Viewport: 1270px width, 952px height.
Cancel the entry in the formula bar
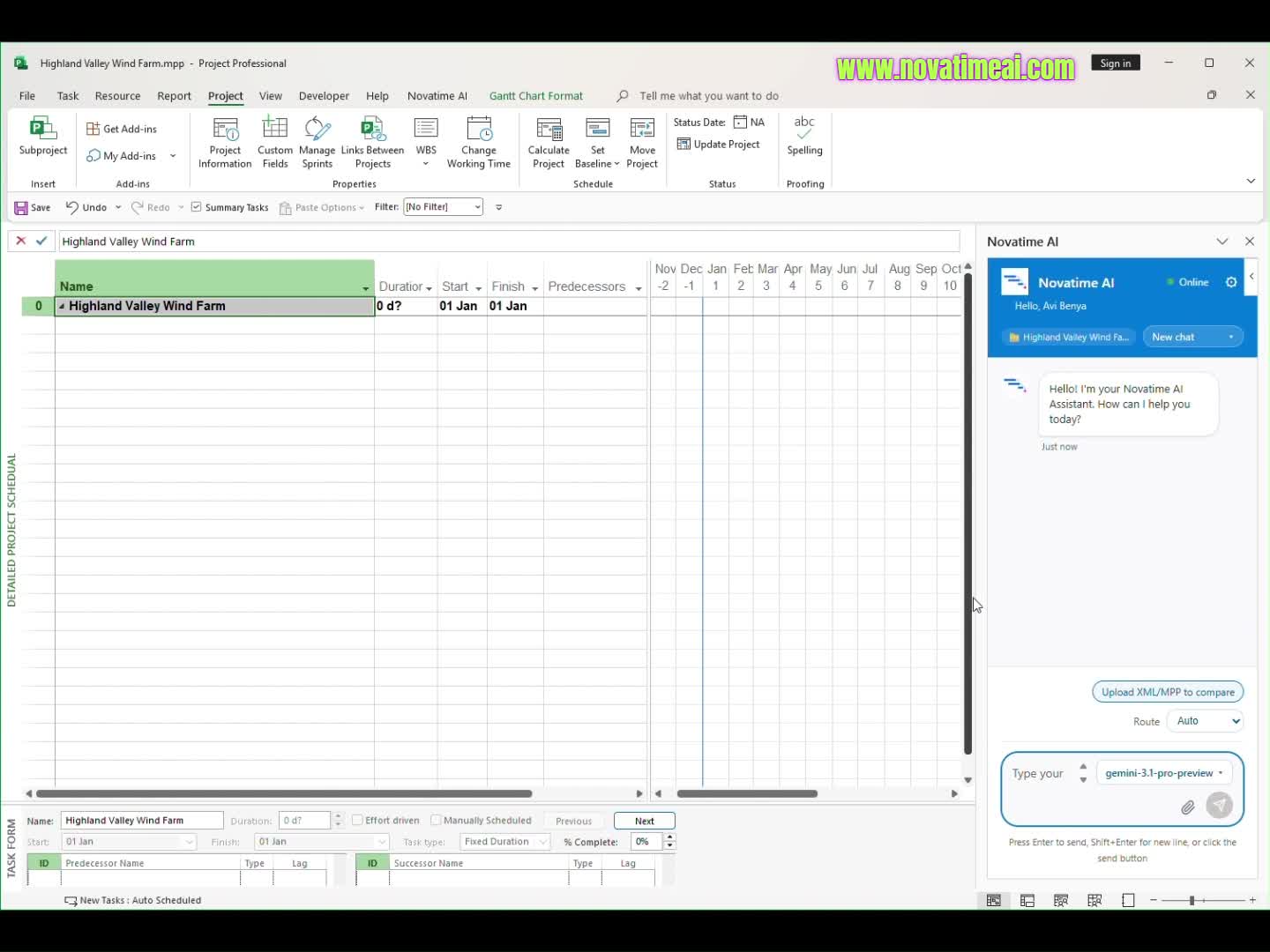tap(21, 241)
